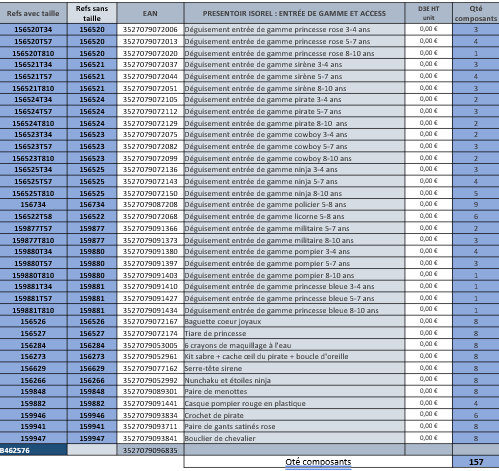
Task: Click 159947 in 'Refs sans taille' column
Action: coord(92,438)
